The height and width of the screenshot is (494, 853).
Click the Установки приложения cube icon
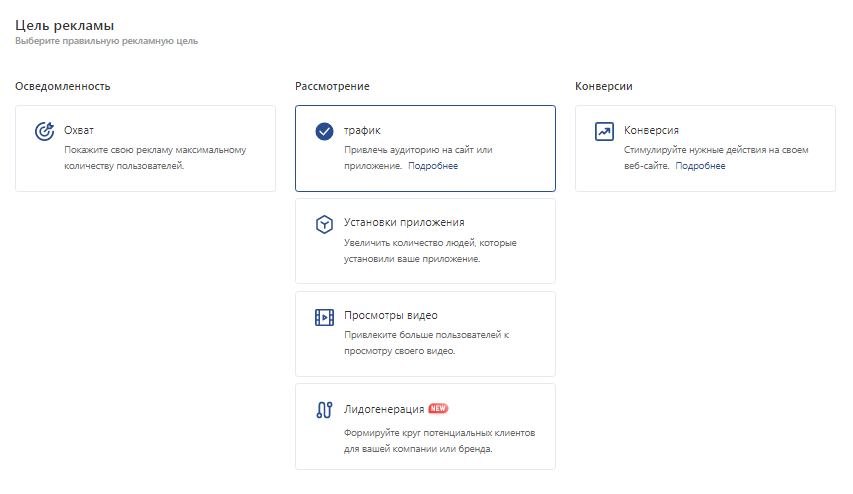click(x=324, y=224)
